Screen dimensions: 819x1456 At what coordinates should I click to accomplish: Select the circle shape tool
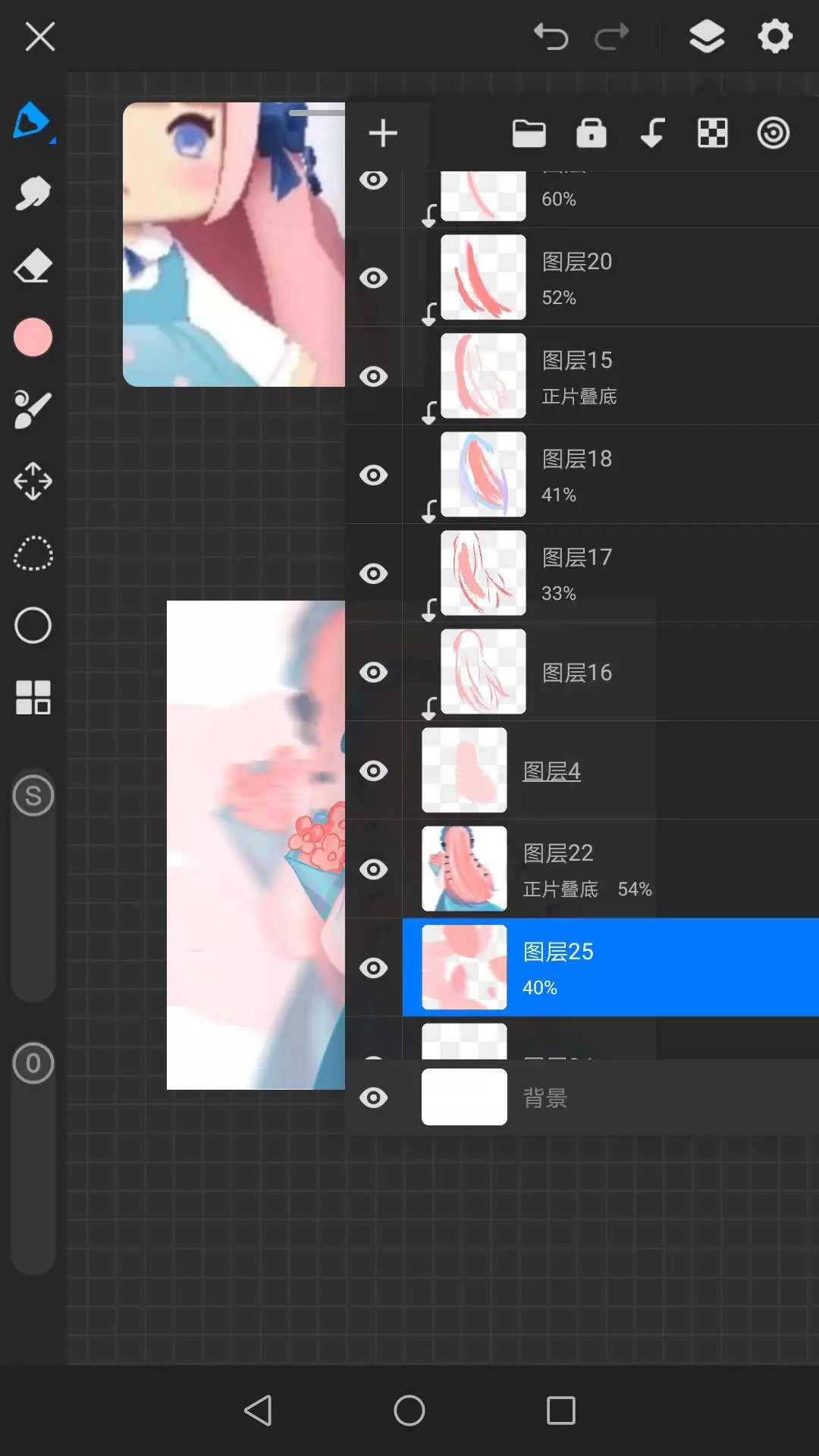tap(33, 626)
